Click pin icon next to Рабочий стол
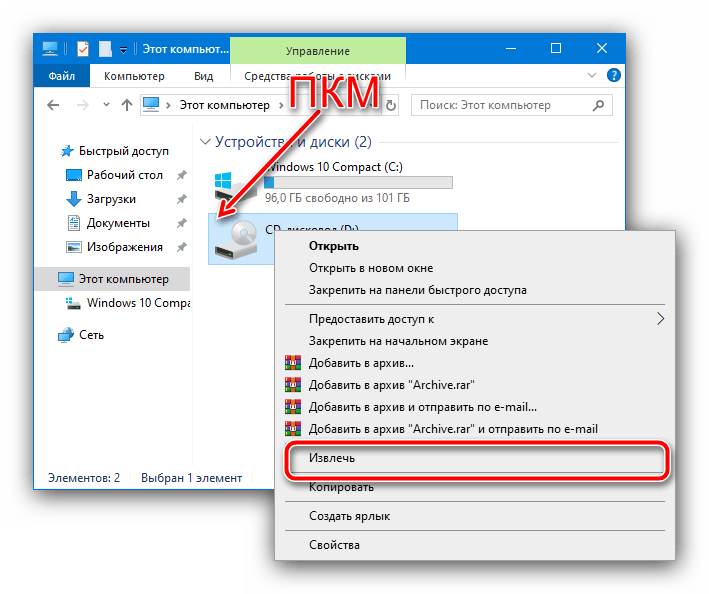This screenshot has height=594, width=709. pos(181,175)
